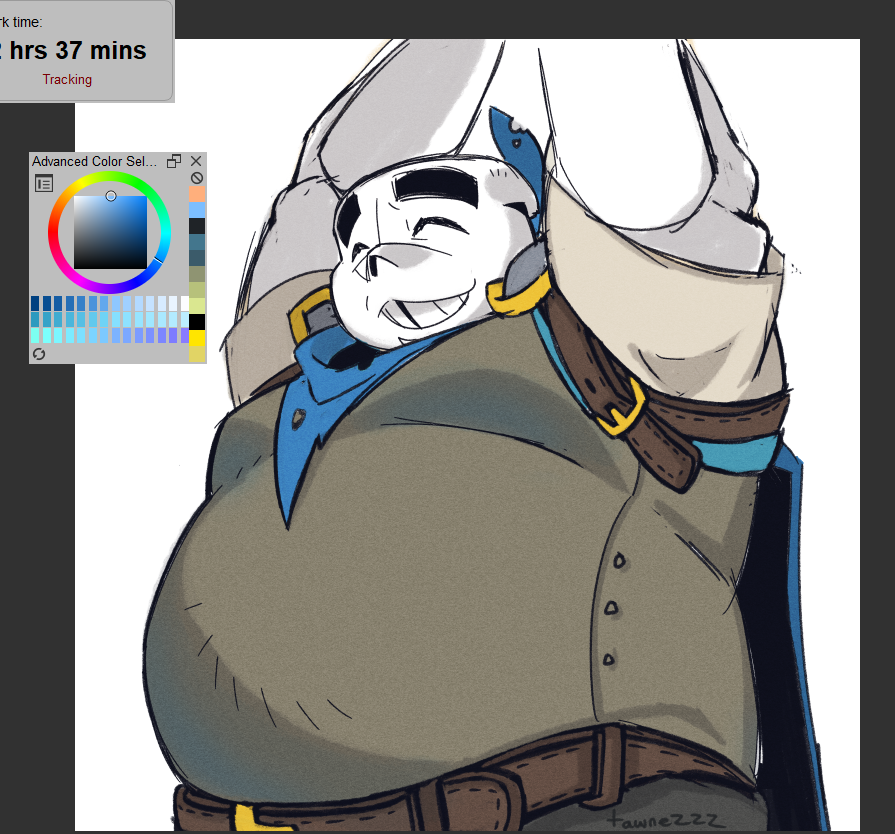895x834 pixels.
Task: Close the Advanced Color Selector docker
Action: 196,161
